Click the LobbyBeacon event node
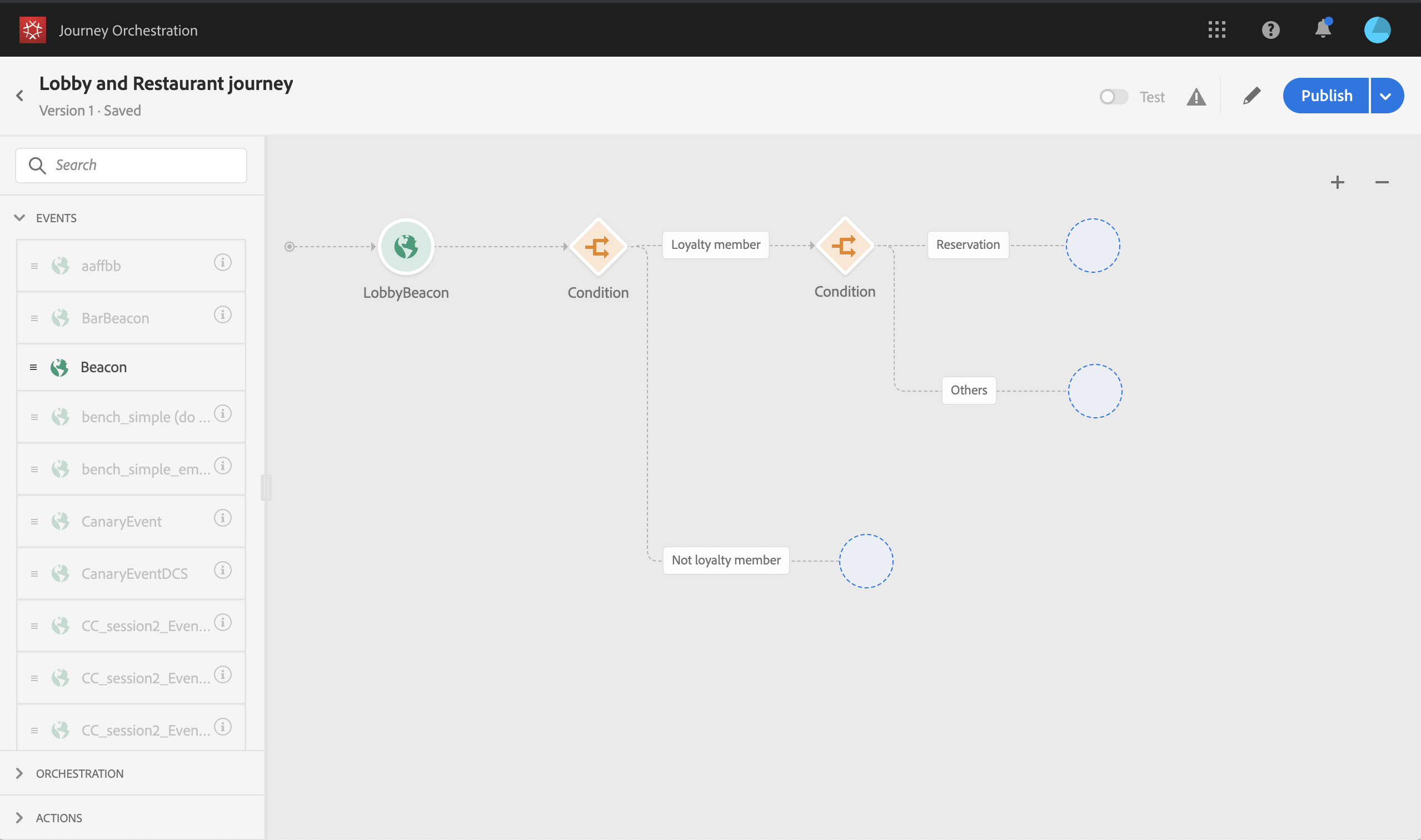1421x840 pixels. [406, 246]
